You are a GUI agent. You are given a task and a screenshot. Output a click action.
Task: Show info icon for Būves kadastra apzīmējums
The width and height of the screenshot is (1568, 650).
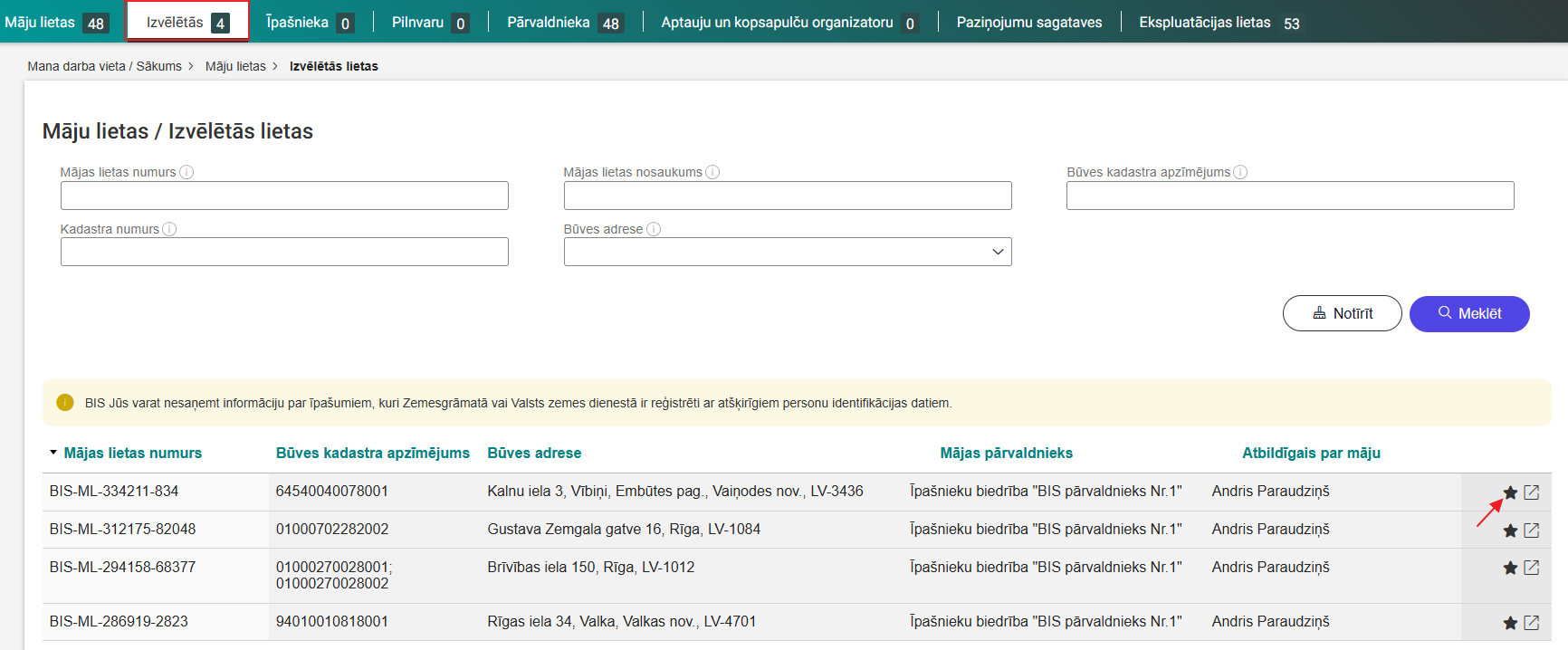coord(1240,172)
